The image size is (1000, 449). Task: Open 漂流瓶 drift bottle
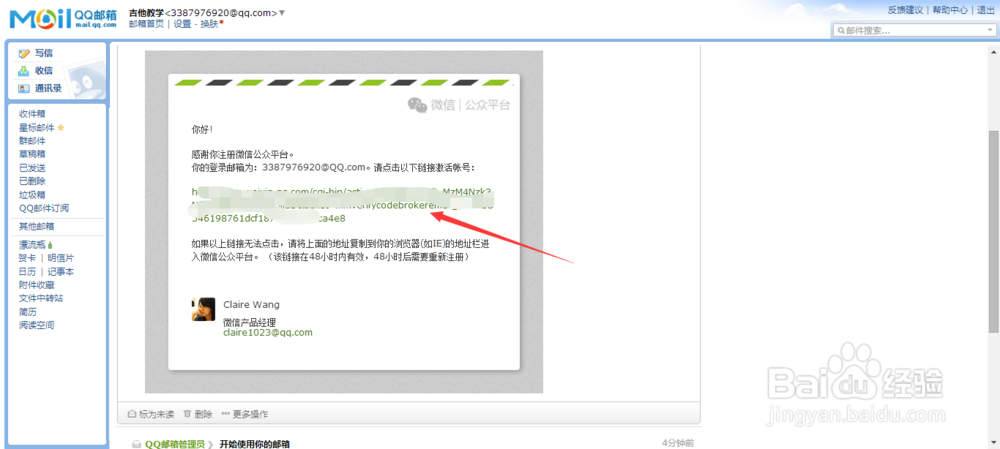(32, 245)
